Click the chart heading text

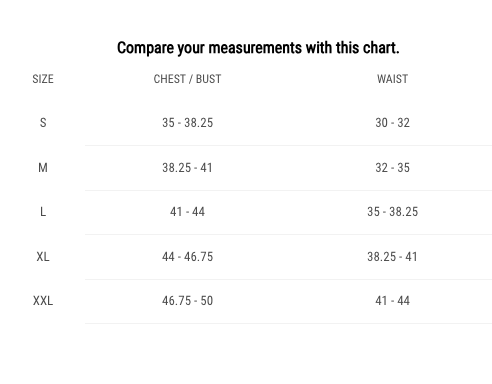(x=258, y=48)
